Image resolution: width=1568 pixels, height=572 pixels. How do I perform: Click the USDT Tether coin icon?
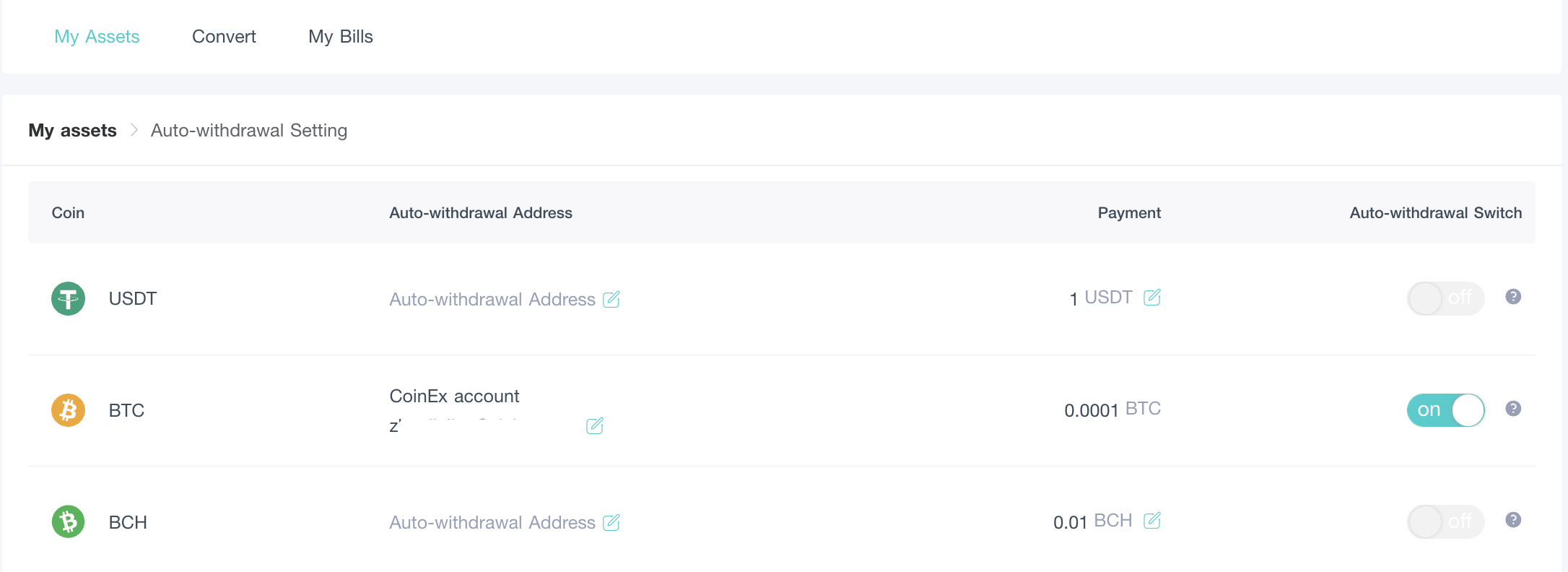(x=68, y=298)
